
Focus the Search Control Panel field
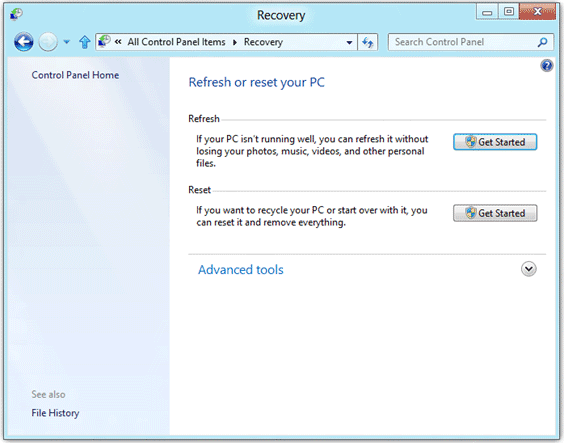tap(464, 42)
